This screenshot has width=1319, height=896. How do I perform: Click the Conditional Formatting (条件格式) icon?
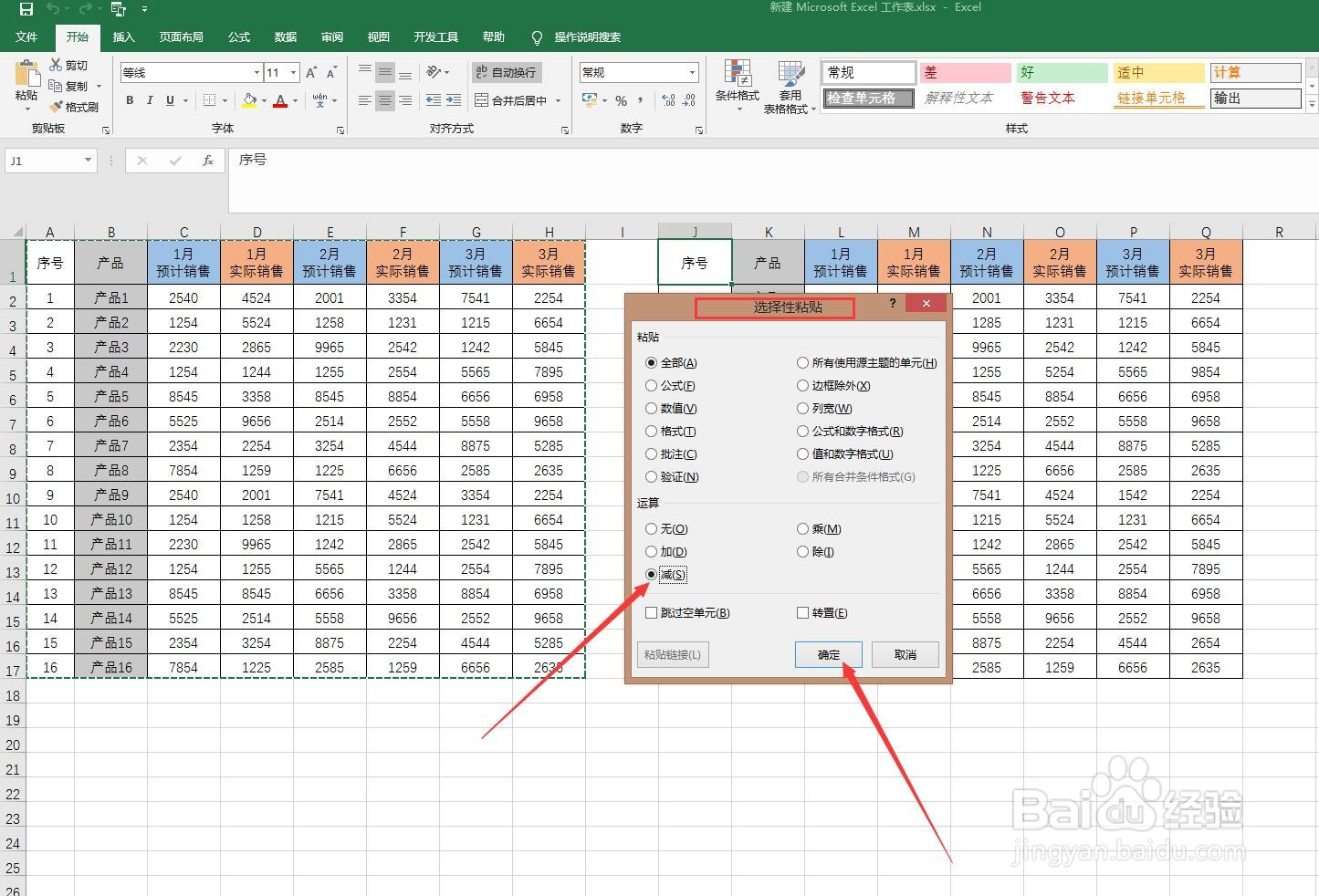click(738, 74)
